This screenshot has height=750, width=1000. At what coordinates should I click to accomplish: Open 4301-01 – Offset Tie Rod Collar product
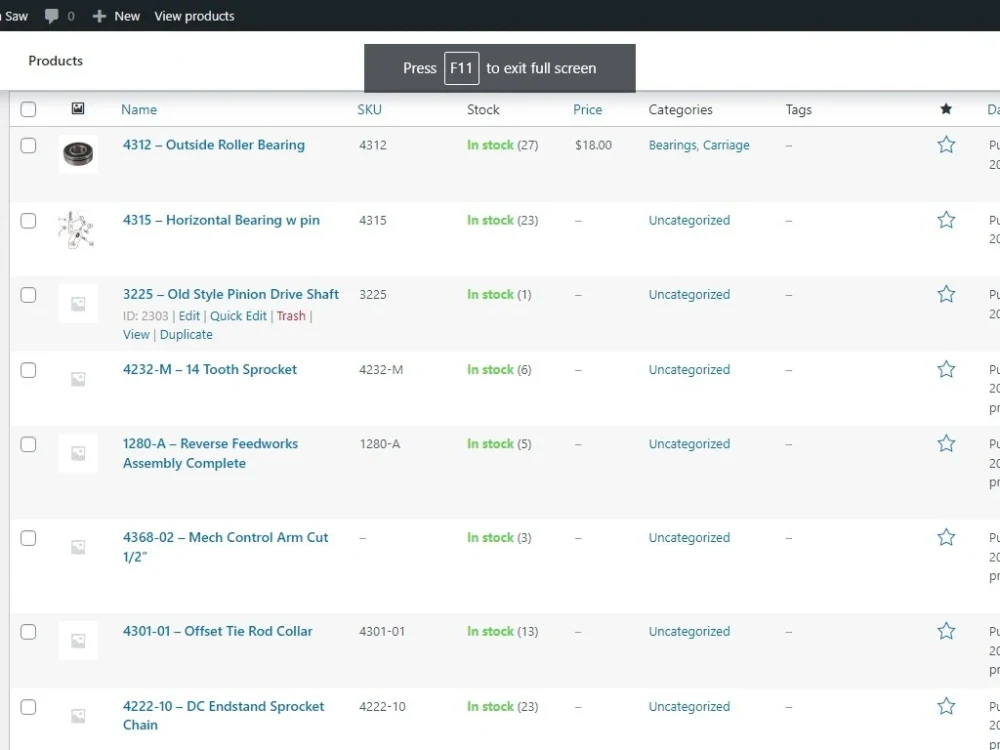pos(217,631)
